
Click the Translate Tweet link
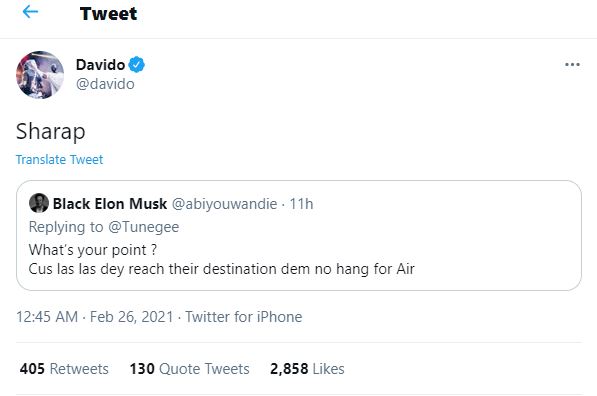59,160
